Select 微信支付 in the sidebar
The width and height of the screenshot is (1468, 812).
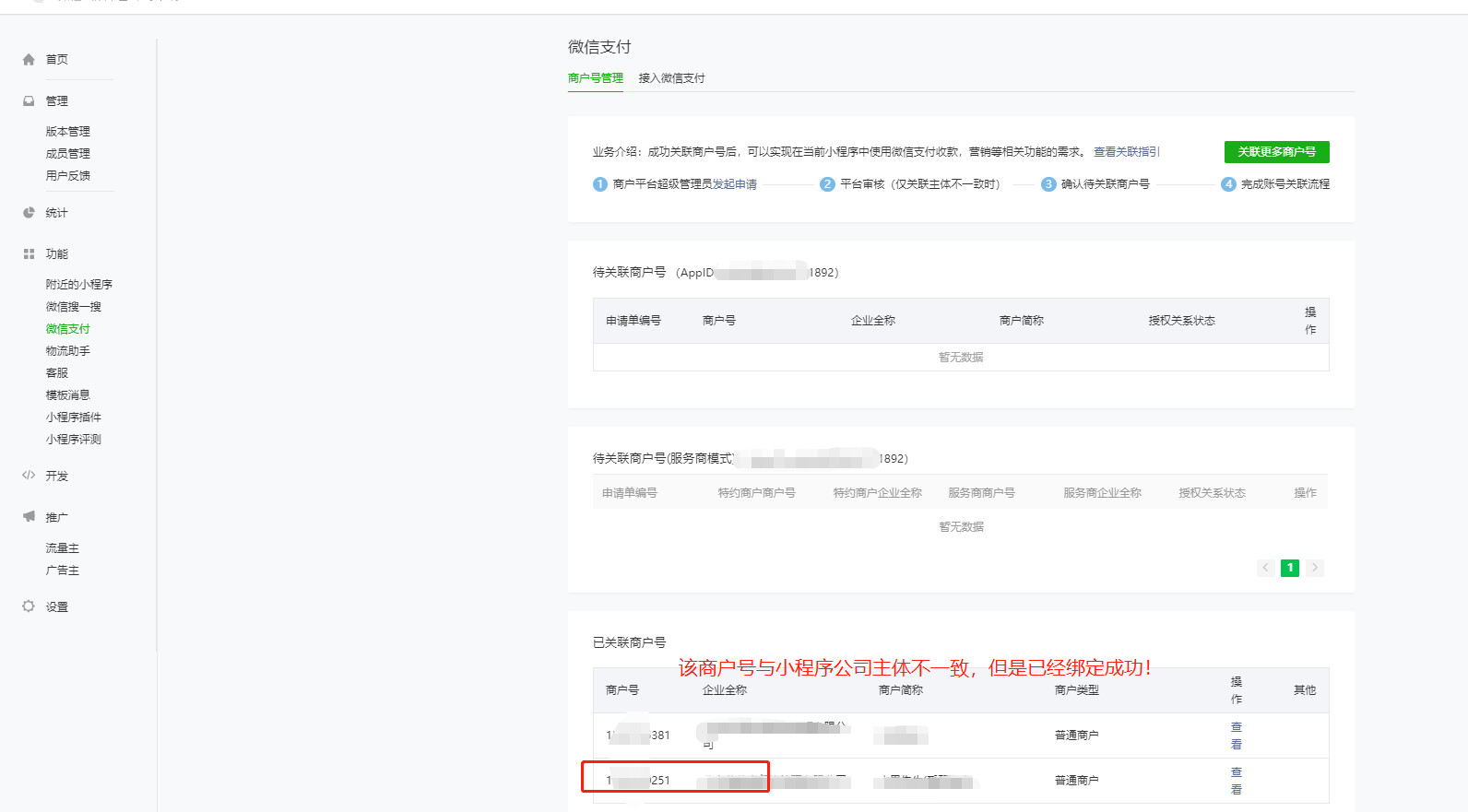click(x=68, y=329)
